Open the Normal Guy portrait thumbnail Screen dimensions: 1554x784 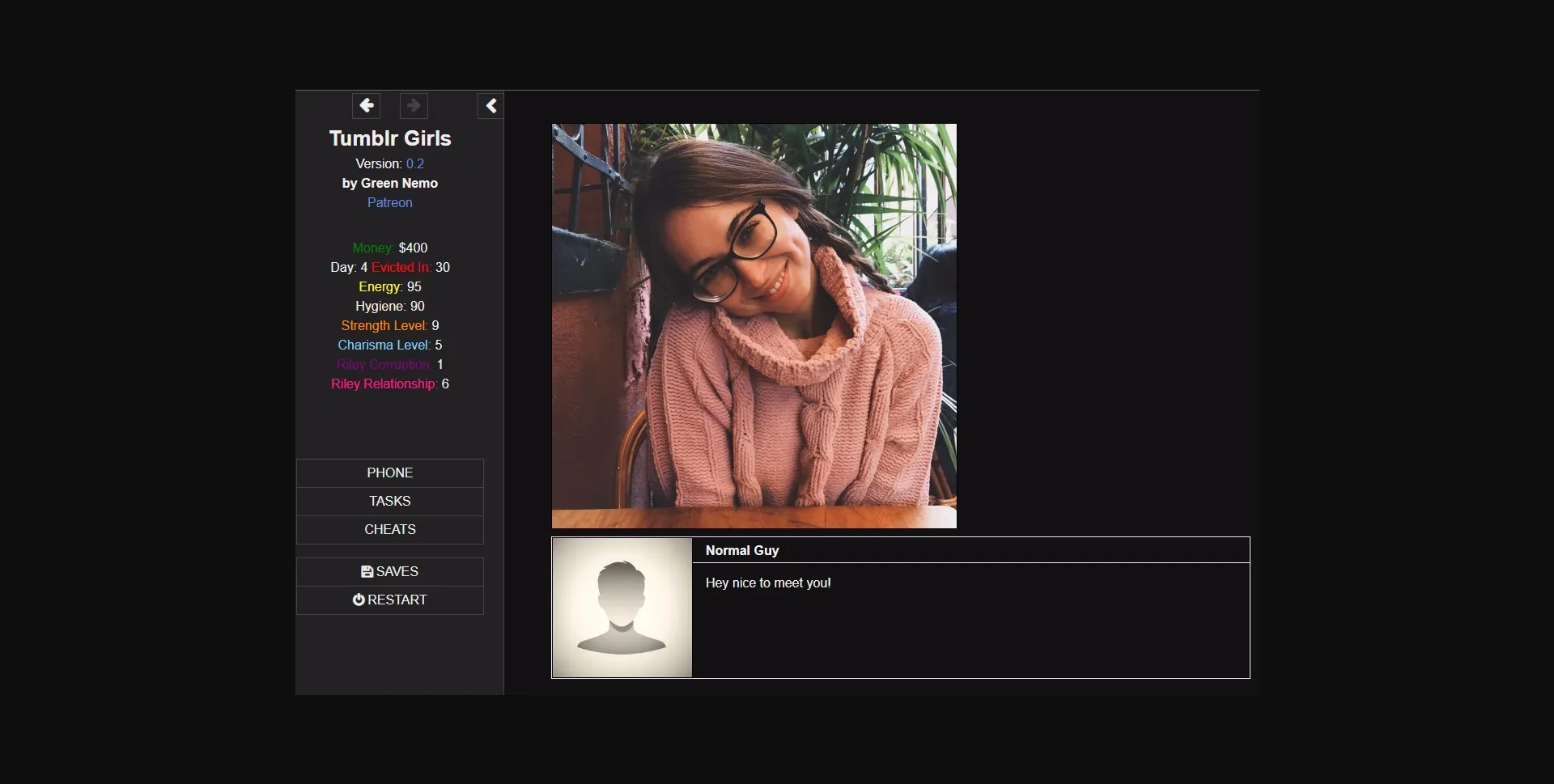point(621,607)
